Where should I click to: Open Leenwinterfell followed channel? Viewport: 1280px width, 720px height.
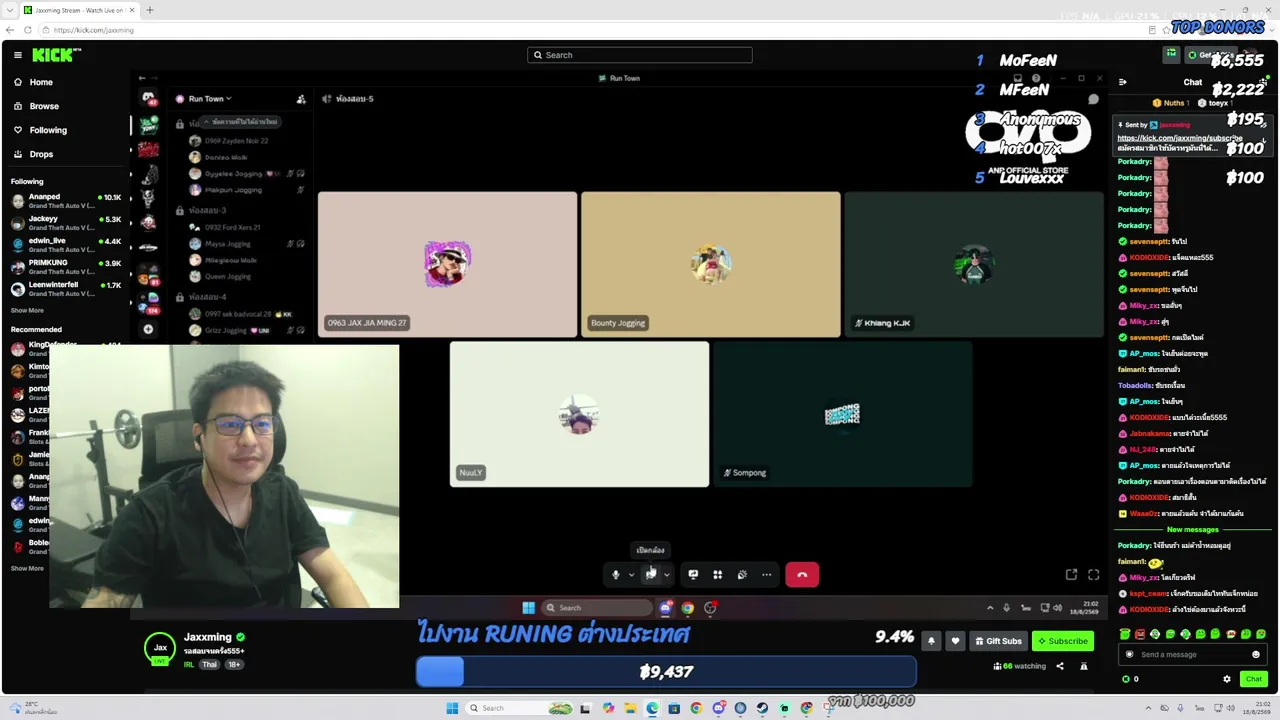click(x=66, y=288)
